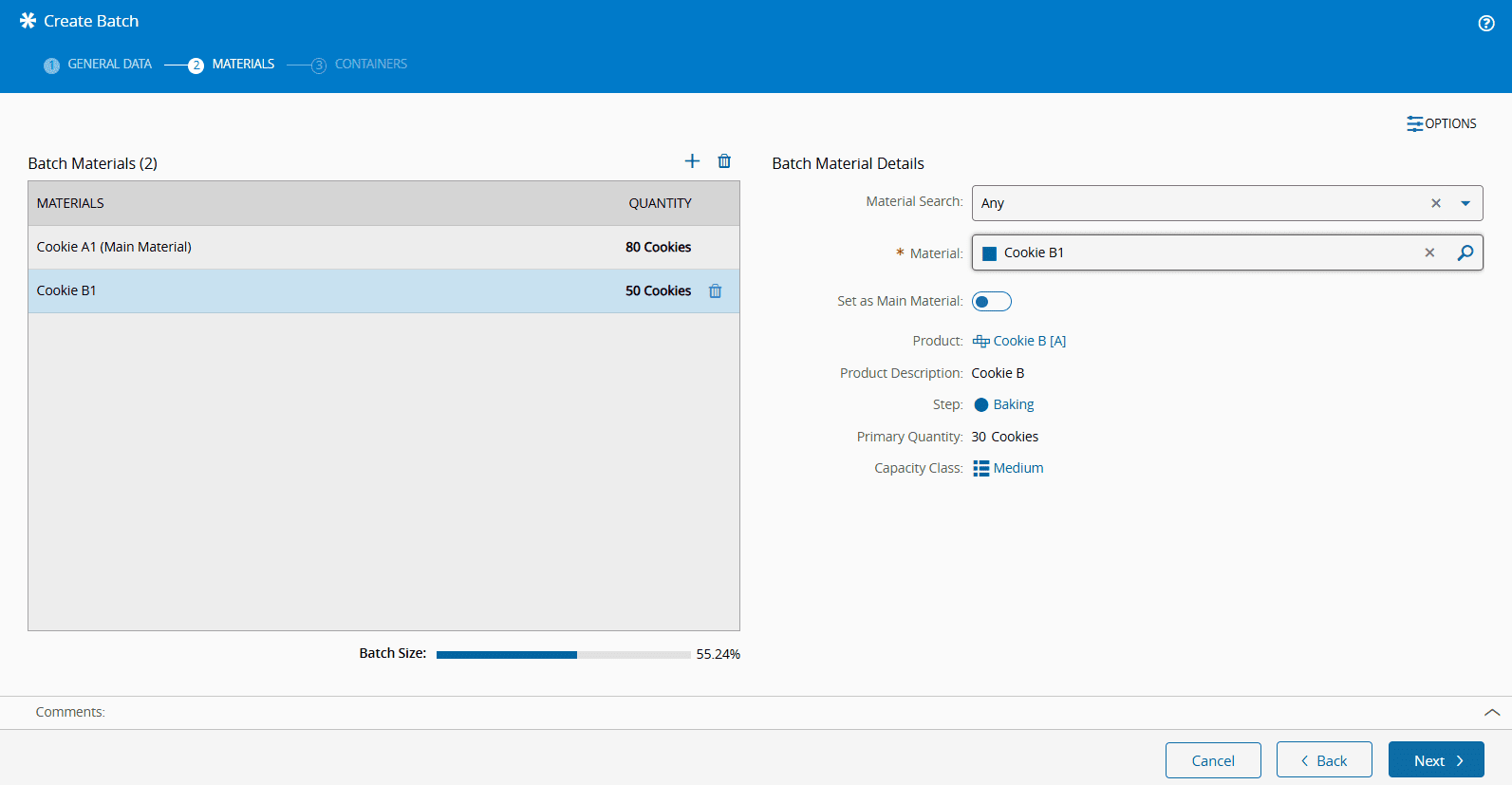Image resolution: width=1512 pixels, height=785 pixels.
Task: Clear the Material Search 'Any' selection
Action: 1435,203
